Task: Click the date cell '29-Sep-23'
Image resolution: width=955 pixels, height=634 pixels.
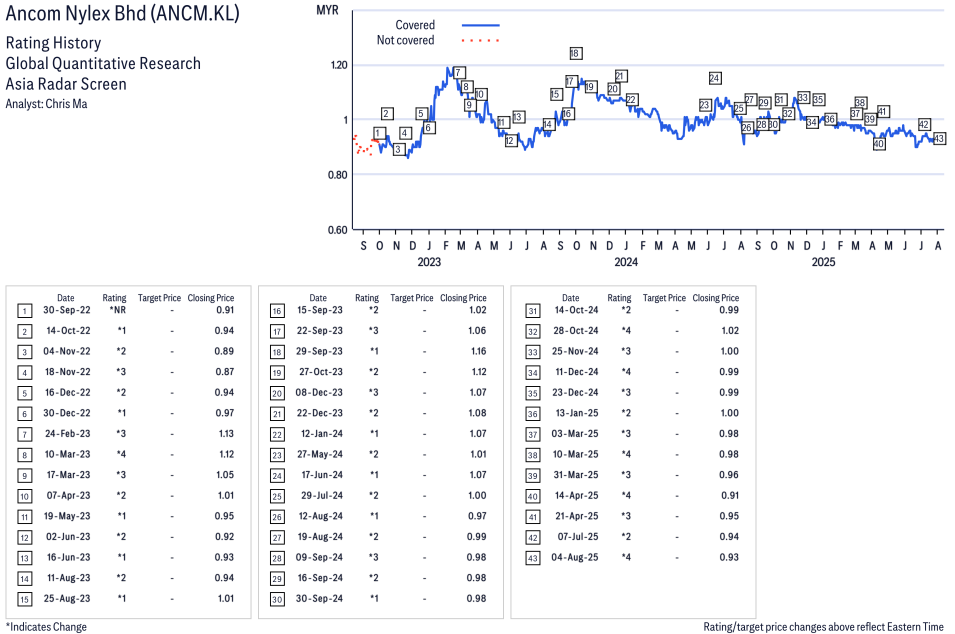Action: point(319,351)
